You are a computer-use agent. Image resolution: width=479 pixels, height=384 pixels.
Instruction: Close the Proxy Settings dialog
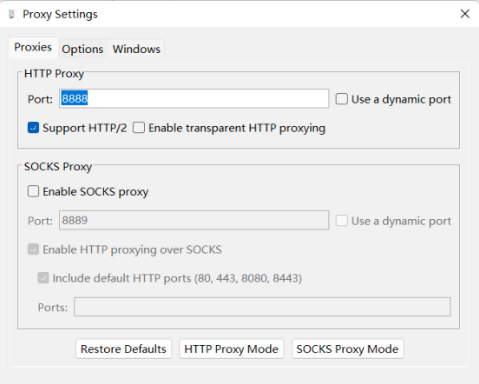coord(465,14)
